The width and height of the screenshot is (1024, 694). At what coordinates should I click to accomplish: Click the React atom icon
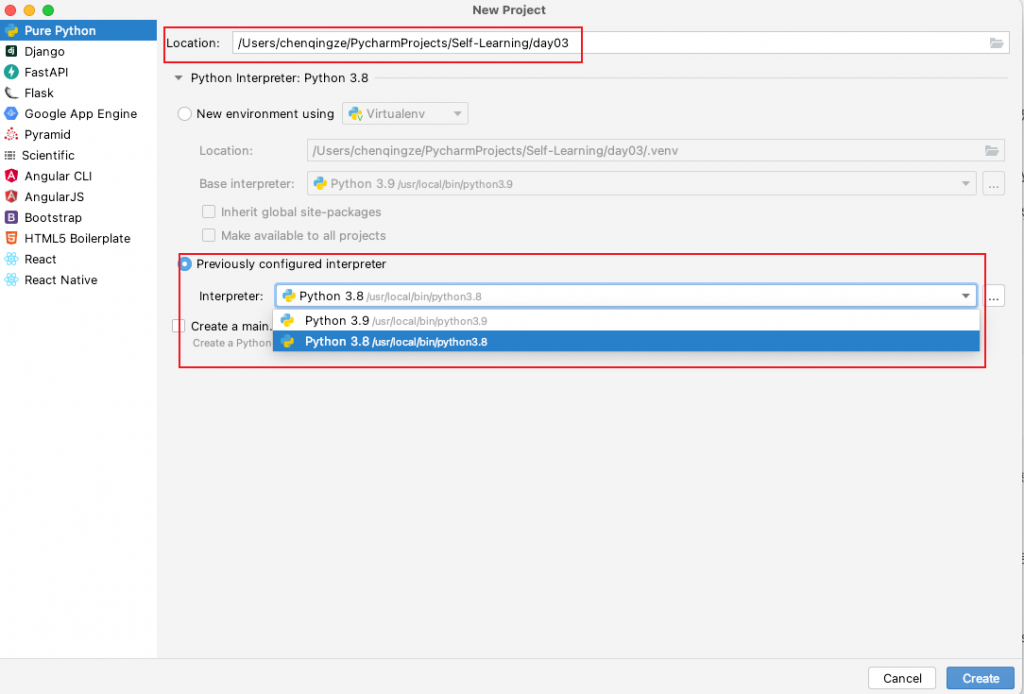click(x=11, y=259)
